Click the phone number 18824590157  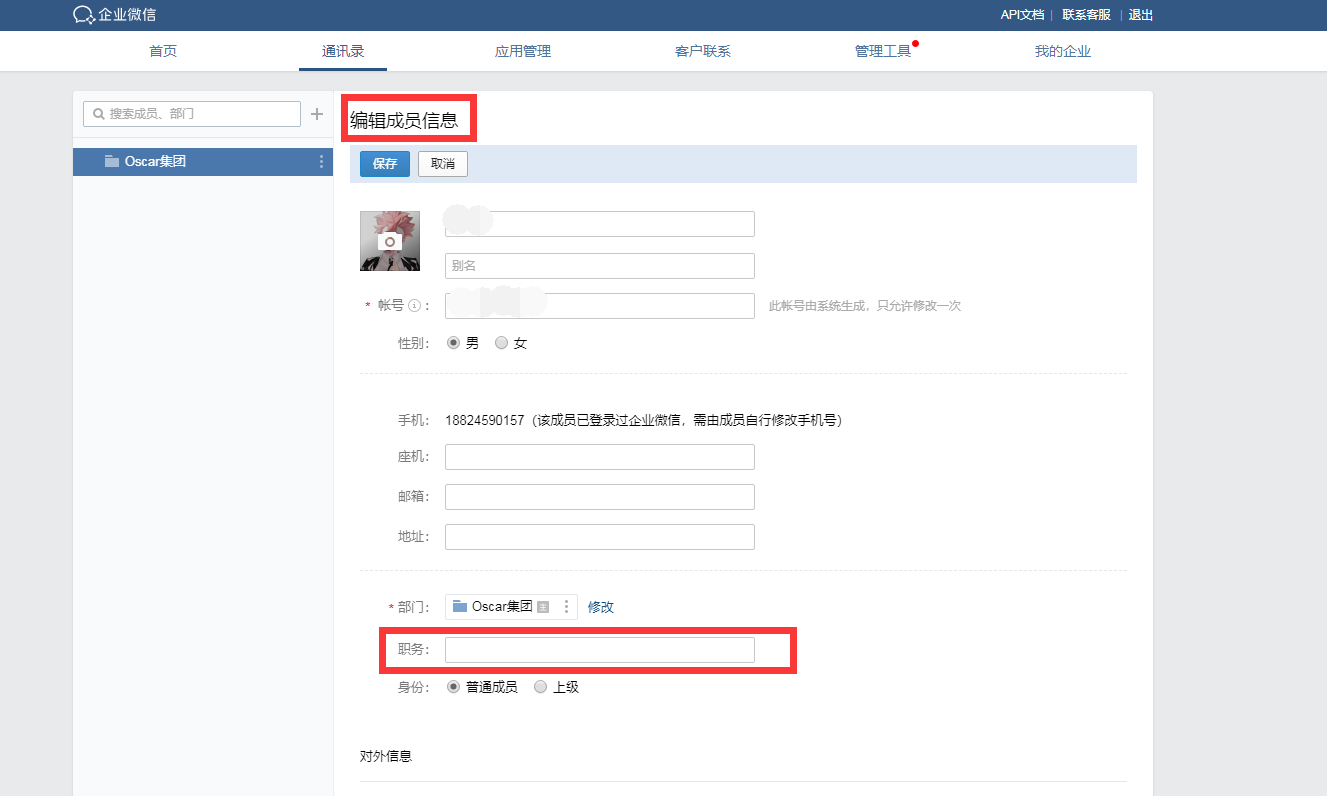pos(485,421)
